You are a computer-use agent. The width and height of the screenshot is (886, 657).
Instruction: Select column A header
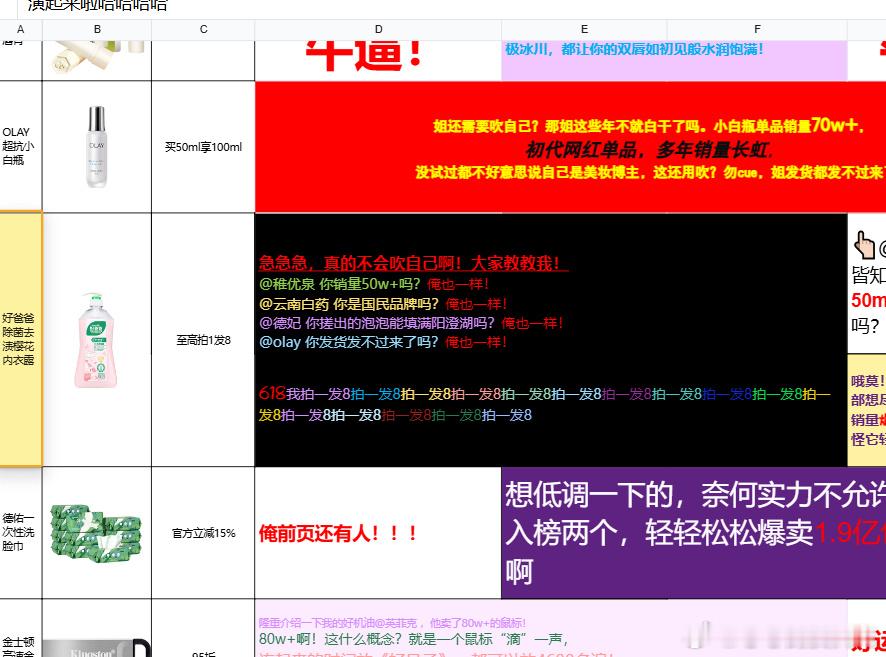(21, 29)
